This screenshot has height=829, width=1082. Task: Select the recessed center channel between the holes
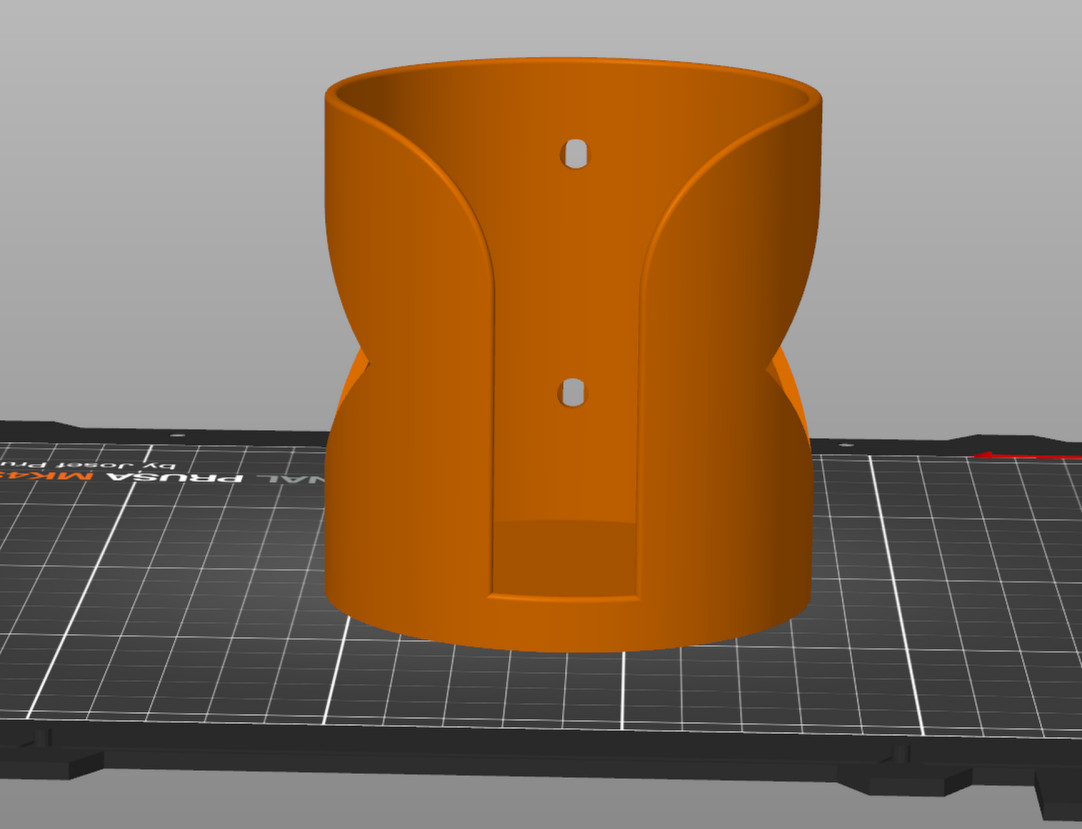567,280
